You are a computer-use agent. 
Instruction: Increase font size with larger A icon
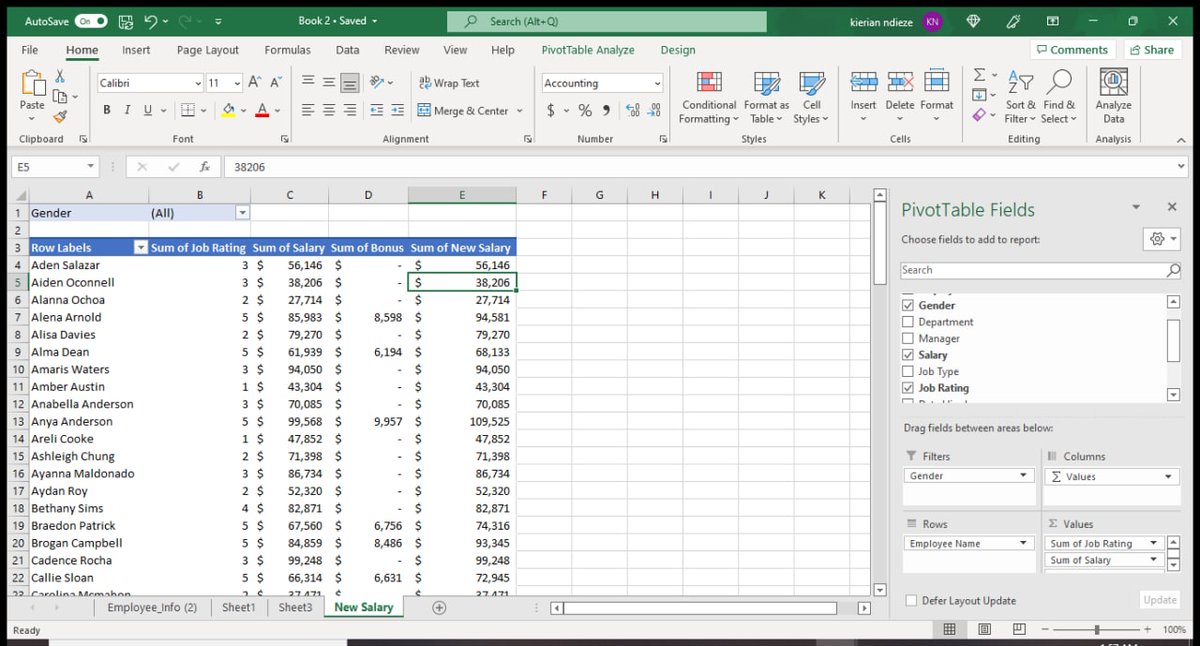tap(255, 82)
